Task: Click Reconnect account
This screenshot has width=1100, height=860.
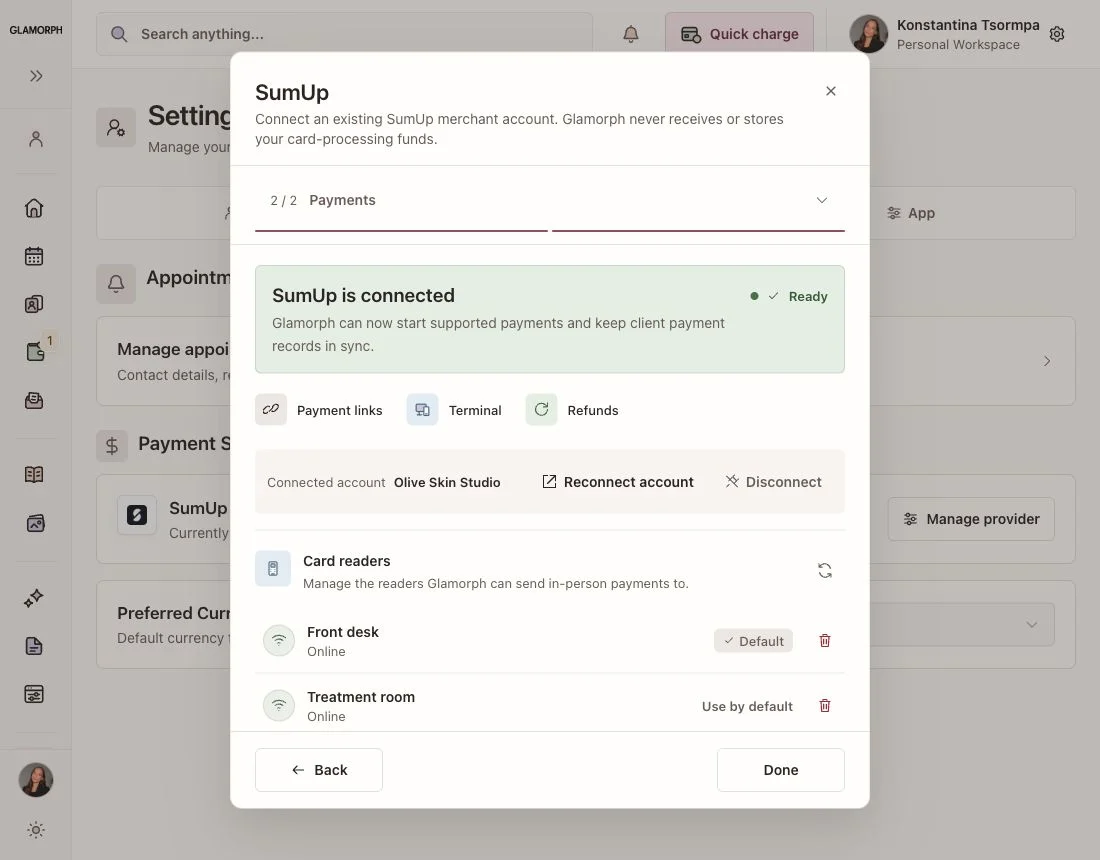Action: [x=618, y=482]
